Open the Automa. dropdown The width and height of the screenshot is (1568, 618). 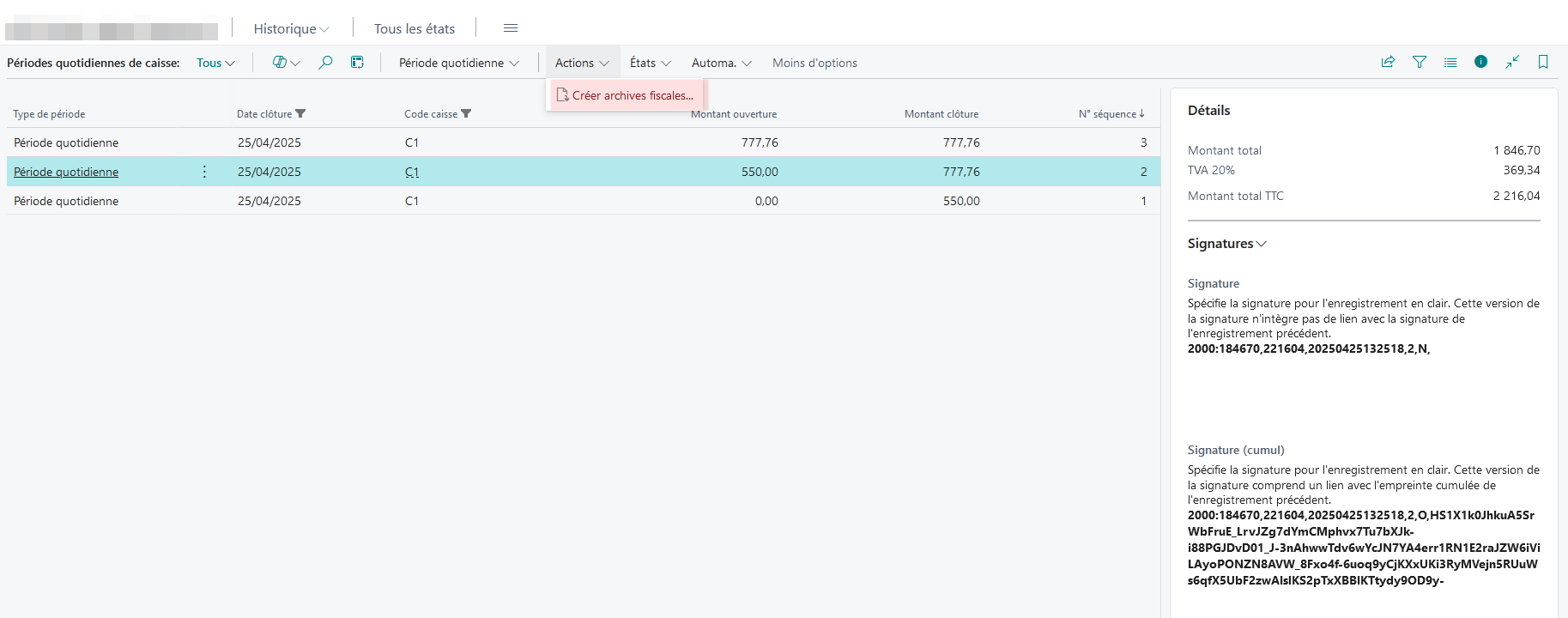[722, 63]
